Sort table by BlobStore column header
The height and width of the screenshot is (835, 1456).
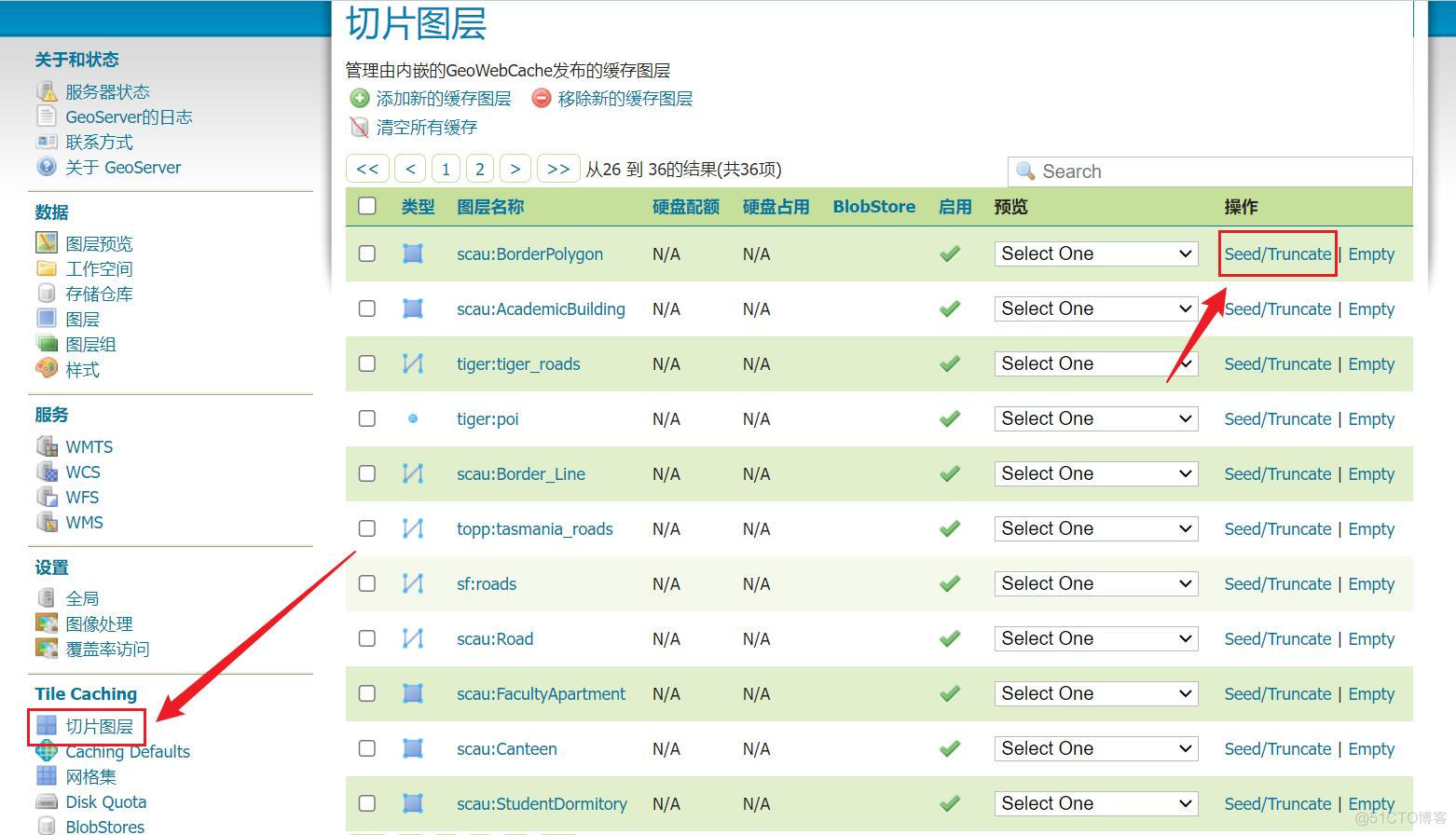pyautogui.click(x=874, y=207)
